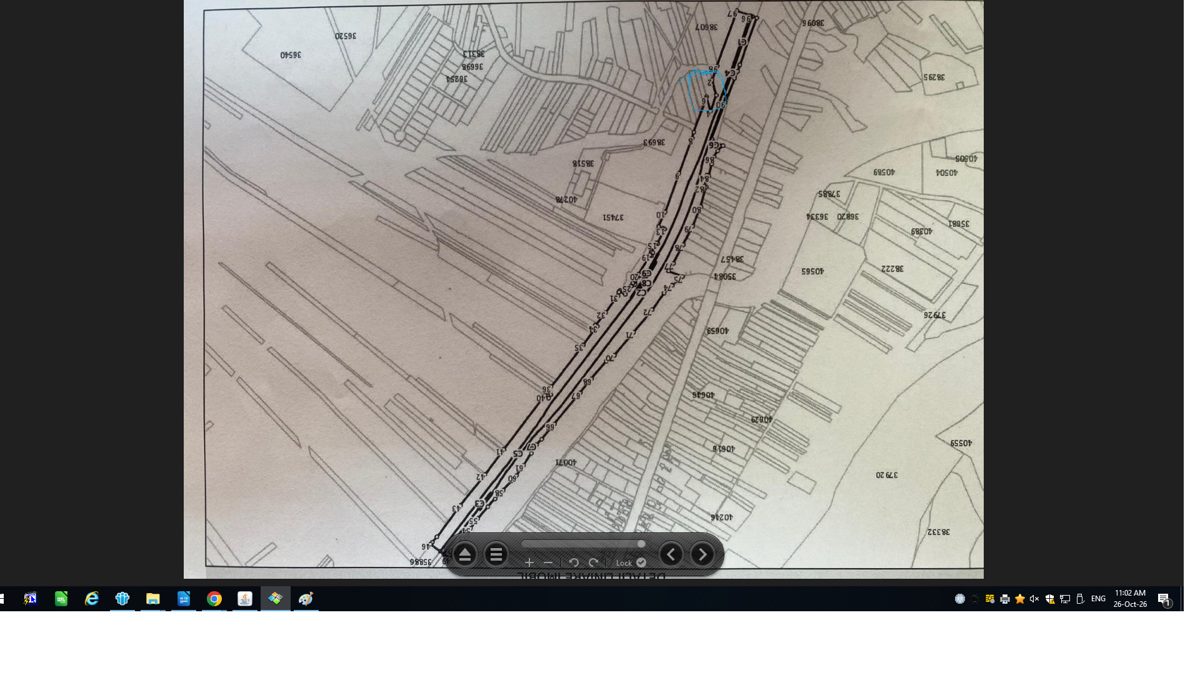Go to the previous image
The image size is (1200, 675).
671,555
